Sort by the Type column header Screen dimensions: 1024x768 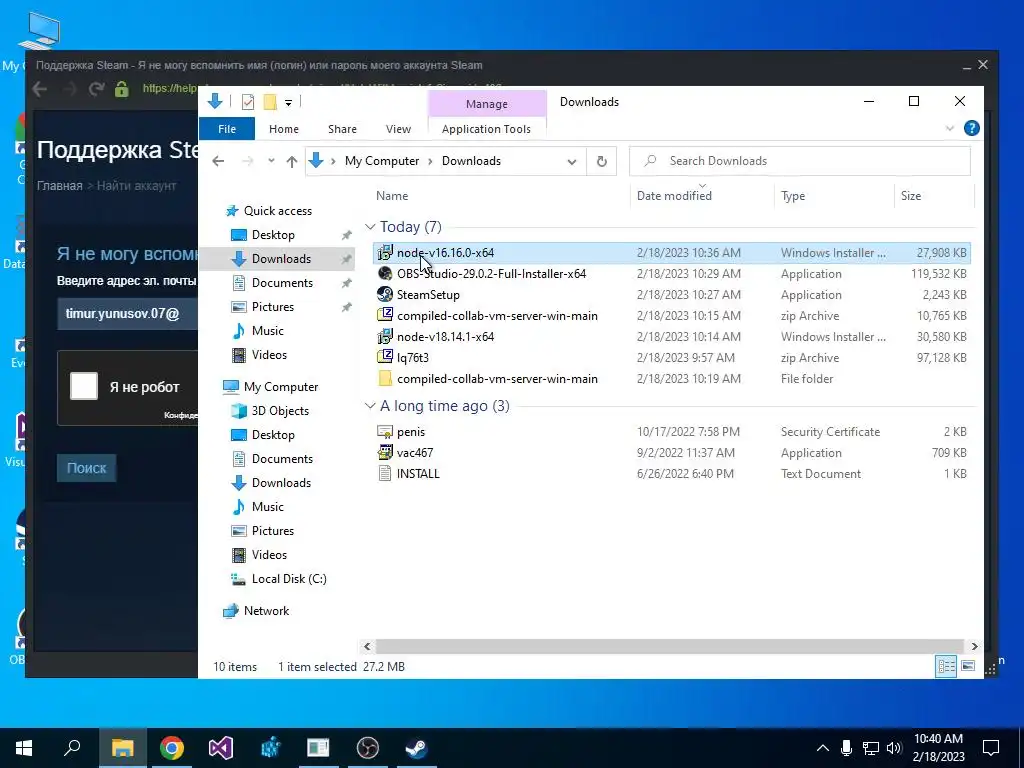[x=793, y=196]
